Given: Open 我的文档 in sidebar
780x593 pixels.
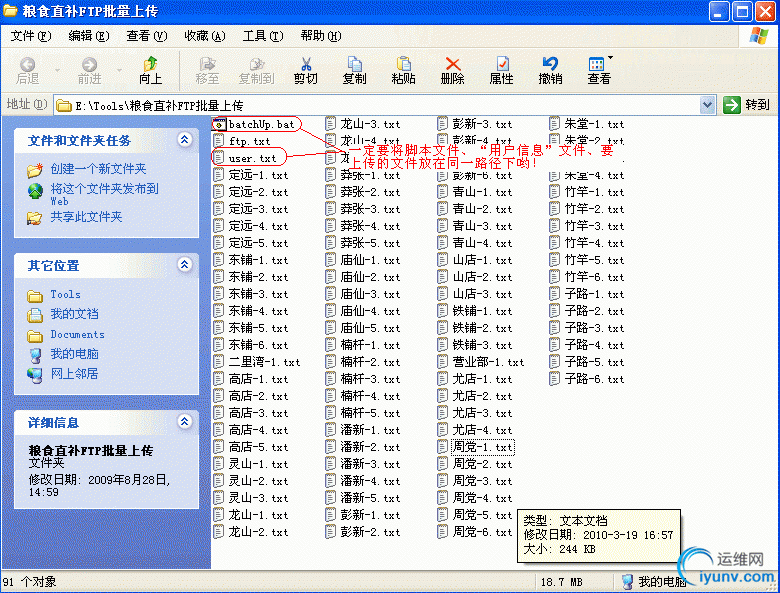Looking at the screenshot, I should coord(74,314).
